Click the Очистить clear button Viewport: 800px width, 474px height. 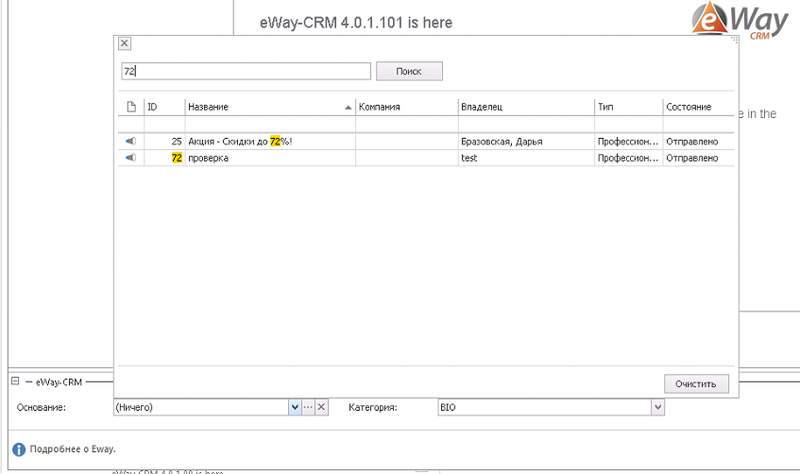click(x=696, y=384)
